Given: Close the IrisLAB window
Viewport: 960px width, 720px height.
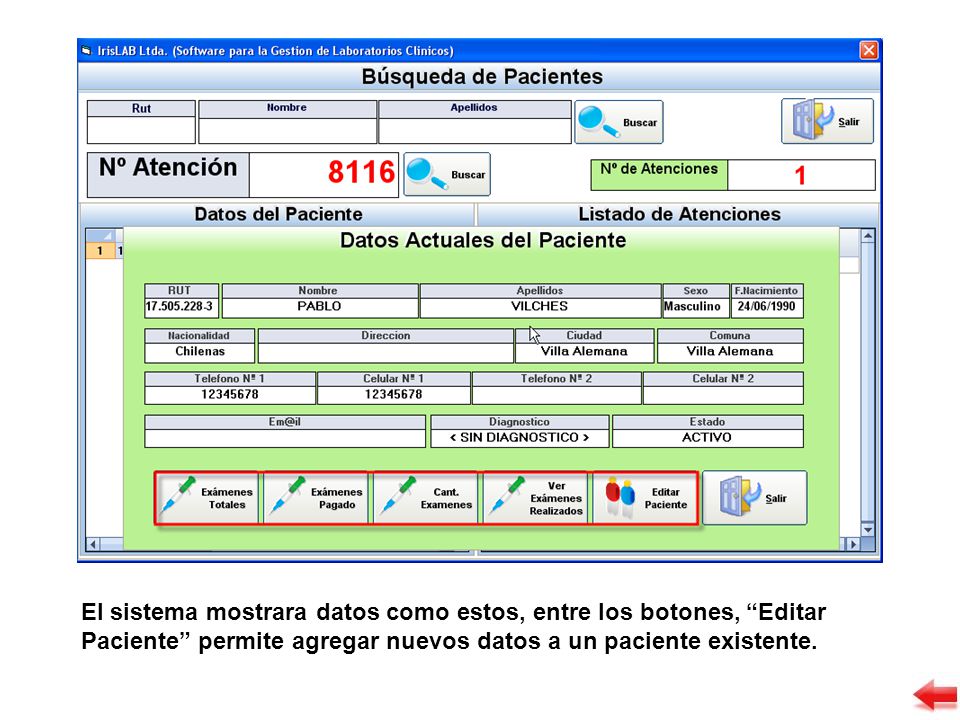Looking at the screenshot, I should click(869, 50).
